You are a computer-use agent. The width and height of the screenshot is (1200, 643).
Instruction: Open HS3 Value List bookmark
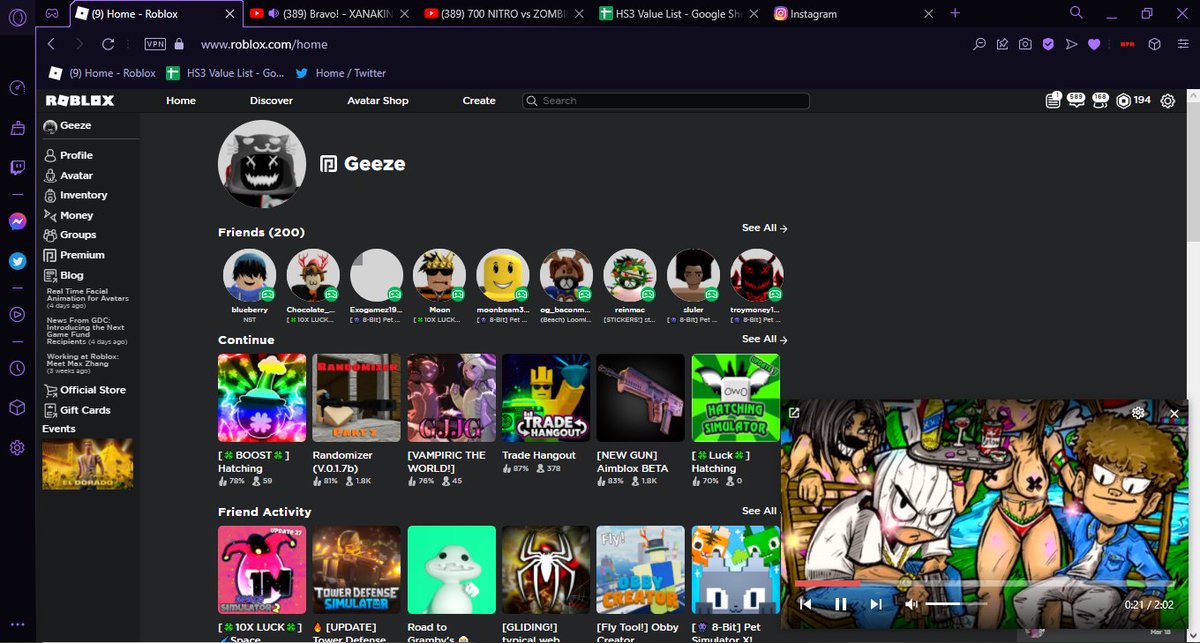pyautogui.click(x=226, y=73)
